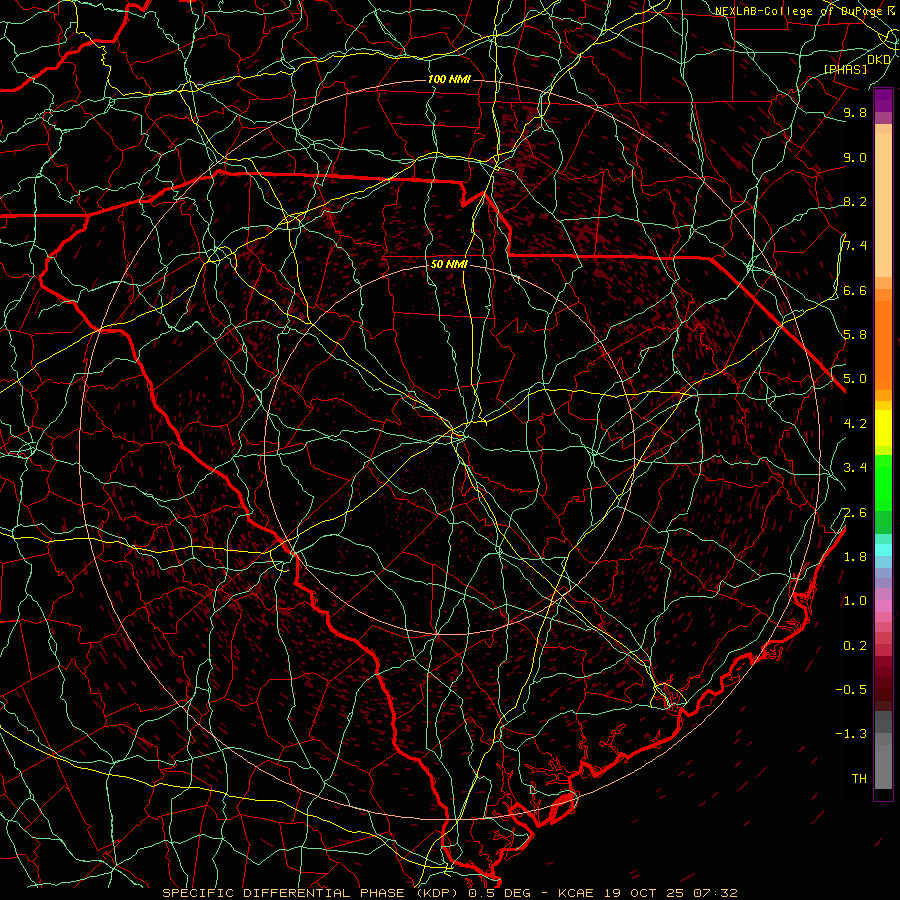The image size is (900, 900).
Task: Click "0.5 DEG" elevation in the caption
Action: 499,893
